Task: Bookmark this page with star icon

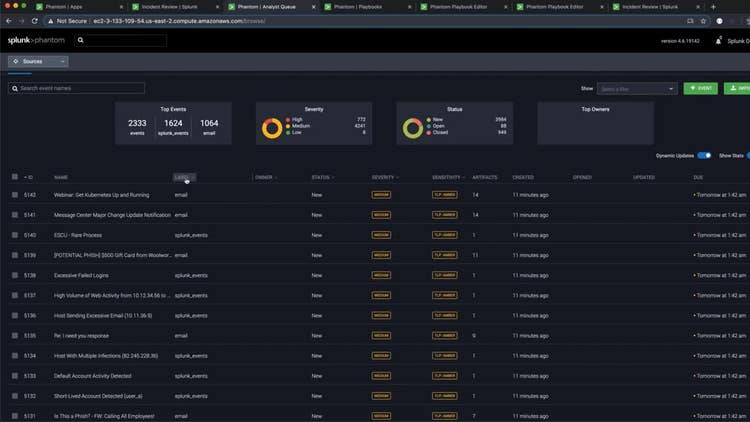Action: [704, 20]
